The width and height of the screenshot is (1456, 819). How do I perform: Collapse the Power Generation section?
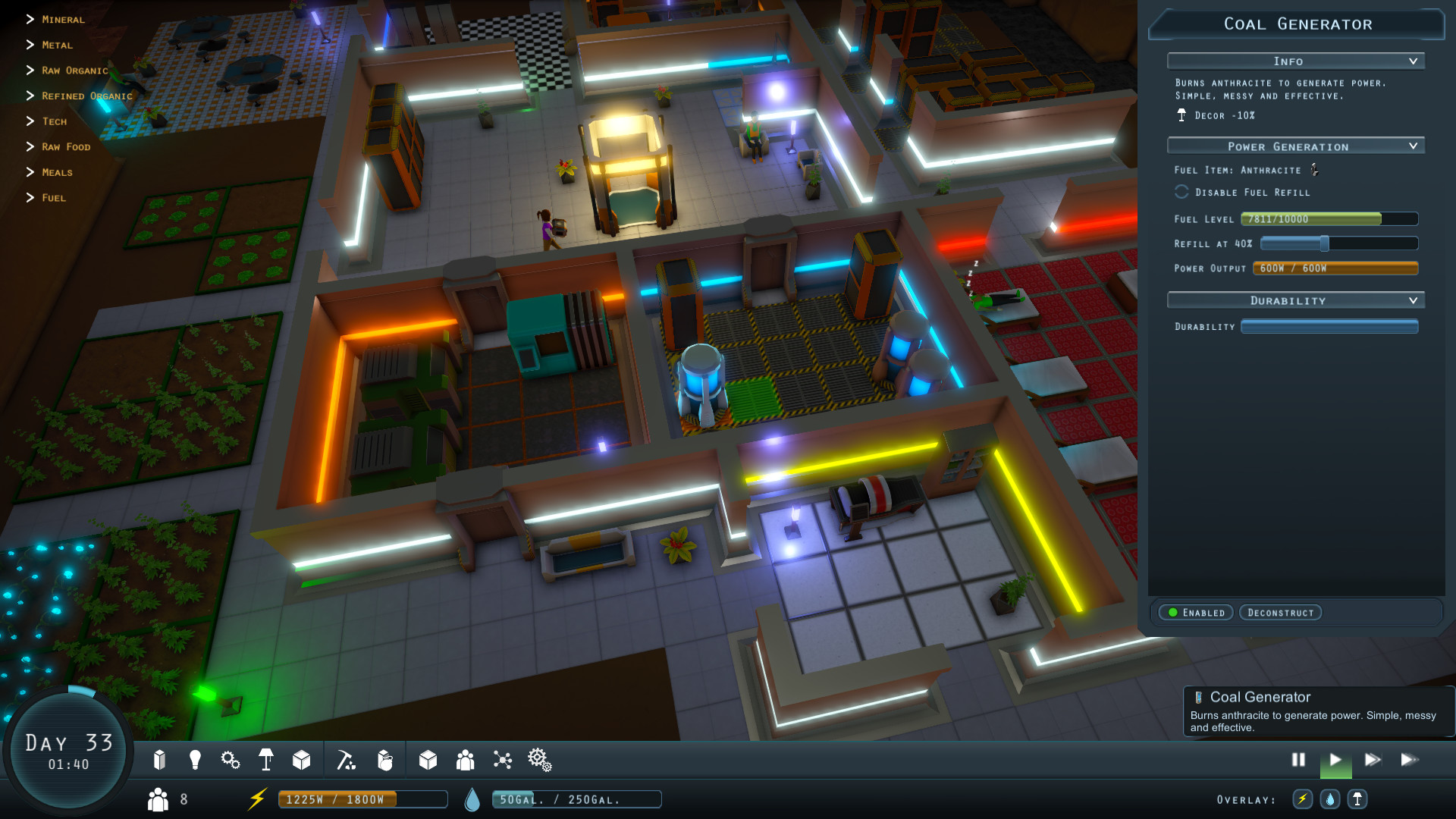[x=1296, y=146]
